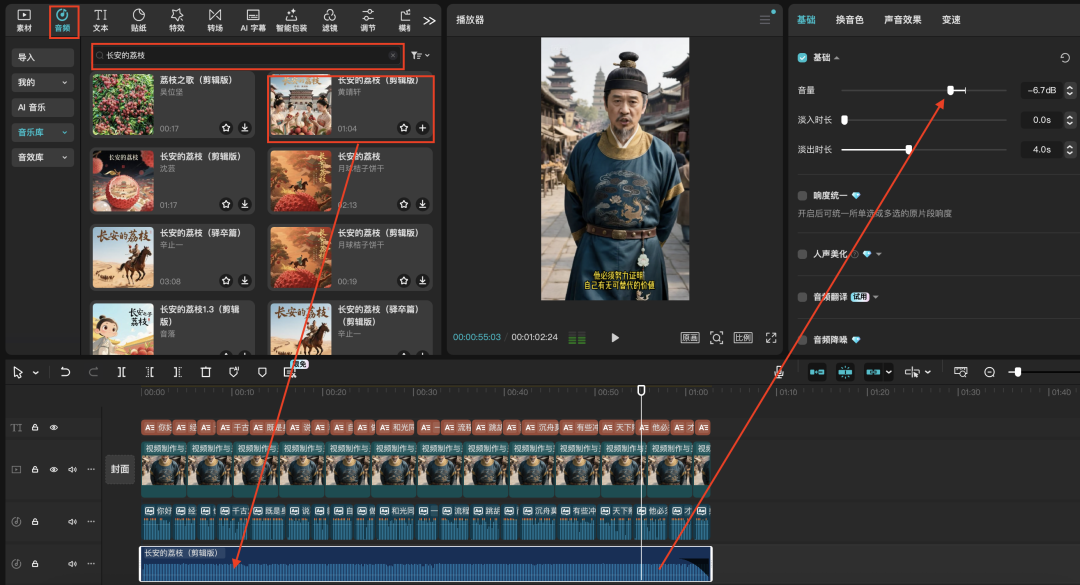The image size is (1080, 585).
Task: Select the 贴纸 (Stickers) panel icon
Action: [x=138, y=18]
